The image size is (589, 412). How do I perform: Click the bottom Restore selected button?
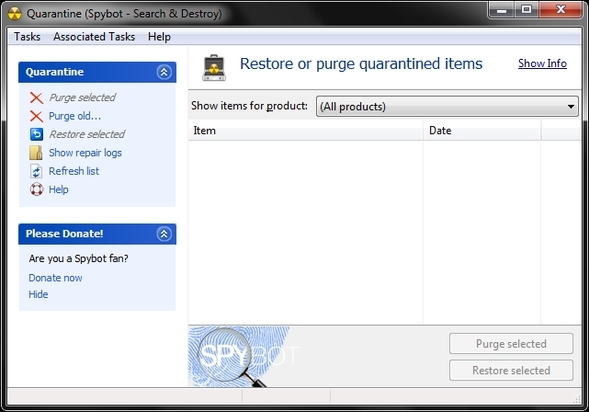point(511,370)
